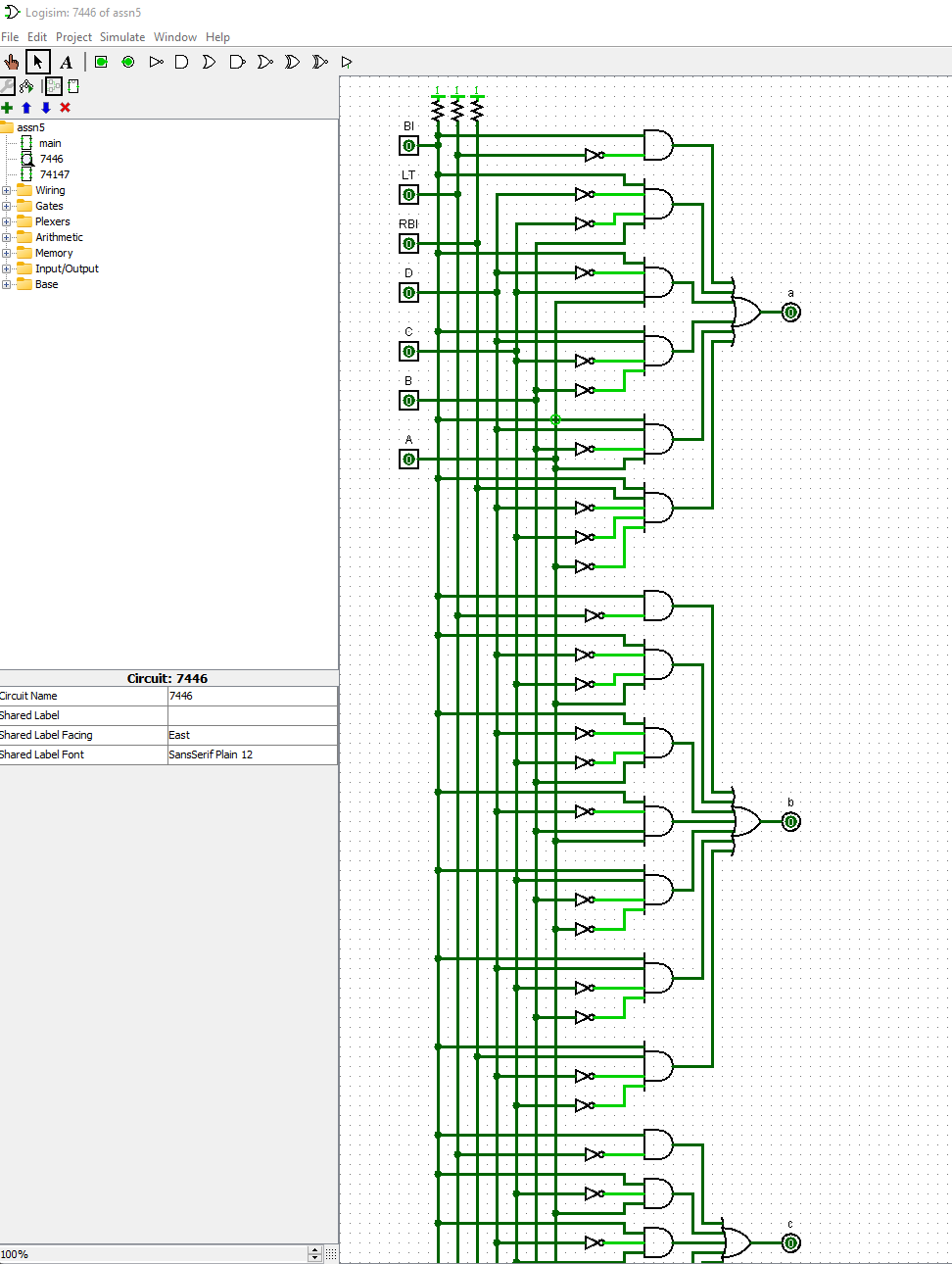The width and height of the screenshot is (952, 1264).
Task: Switch to circuit appearance editing view
Action: 73,86
